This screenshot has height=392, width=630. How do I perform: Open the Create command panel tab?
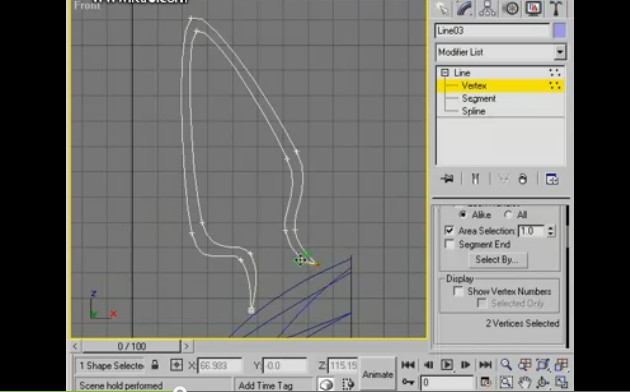[x=442, y=9]
